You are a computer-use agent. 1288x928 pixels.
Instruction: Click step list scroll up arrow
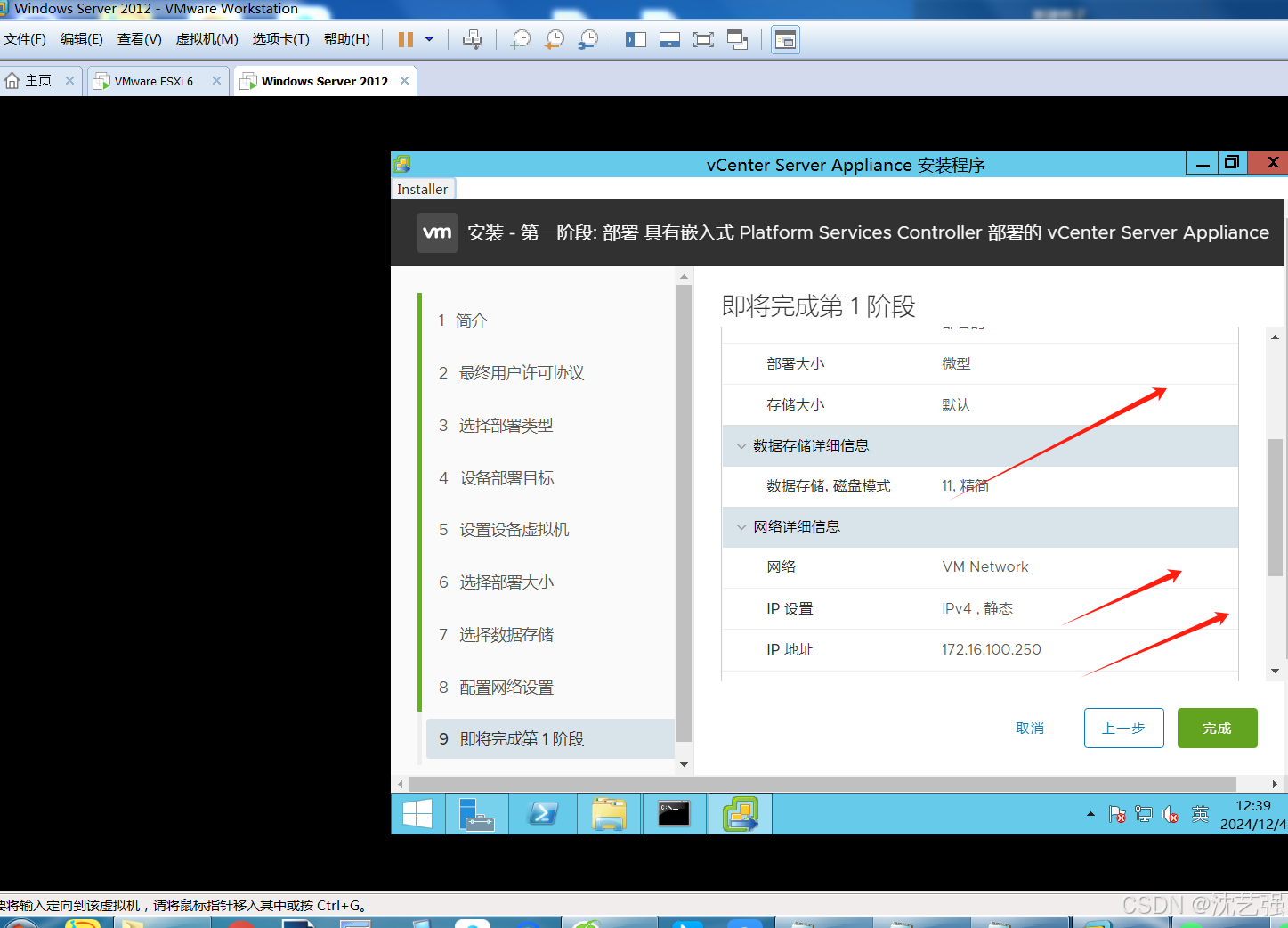click(x=684, y=277)
